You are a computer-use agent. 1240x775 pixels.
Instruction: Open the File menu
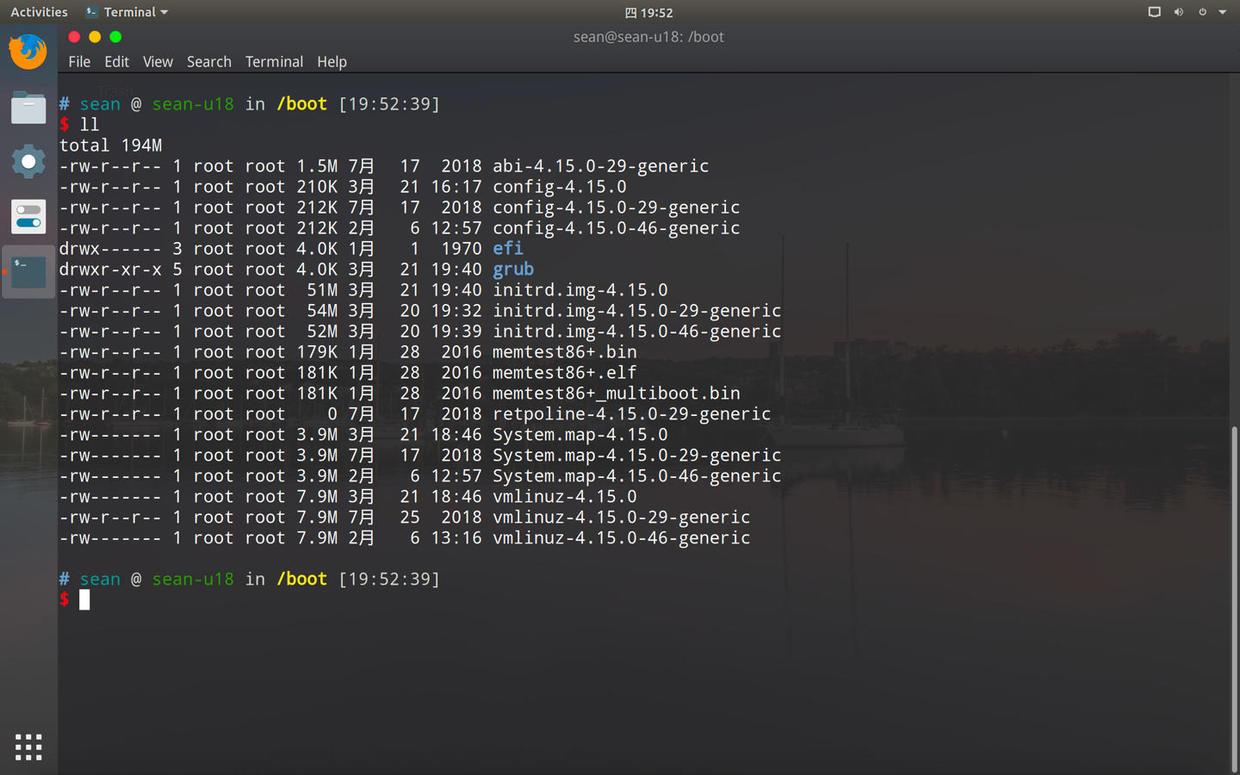79,61
